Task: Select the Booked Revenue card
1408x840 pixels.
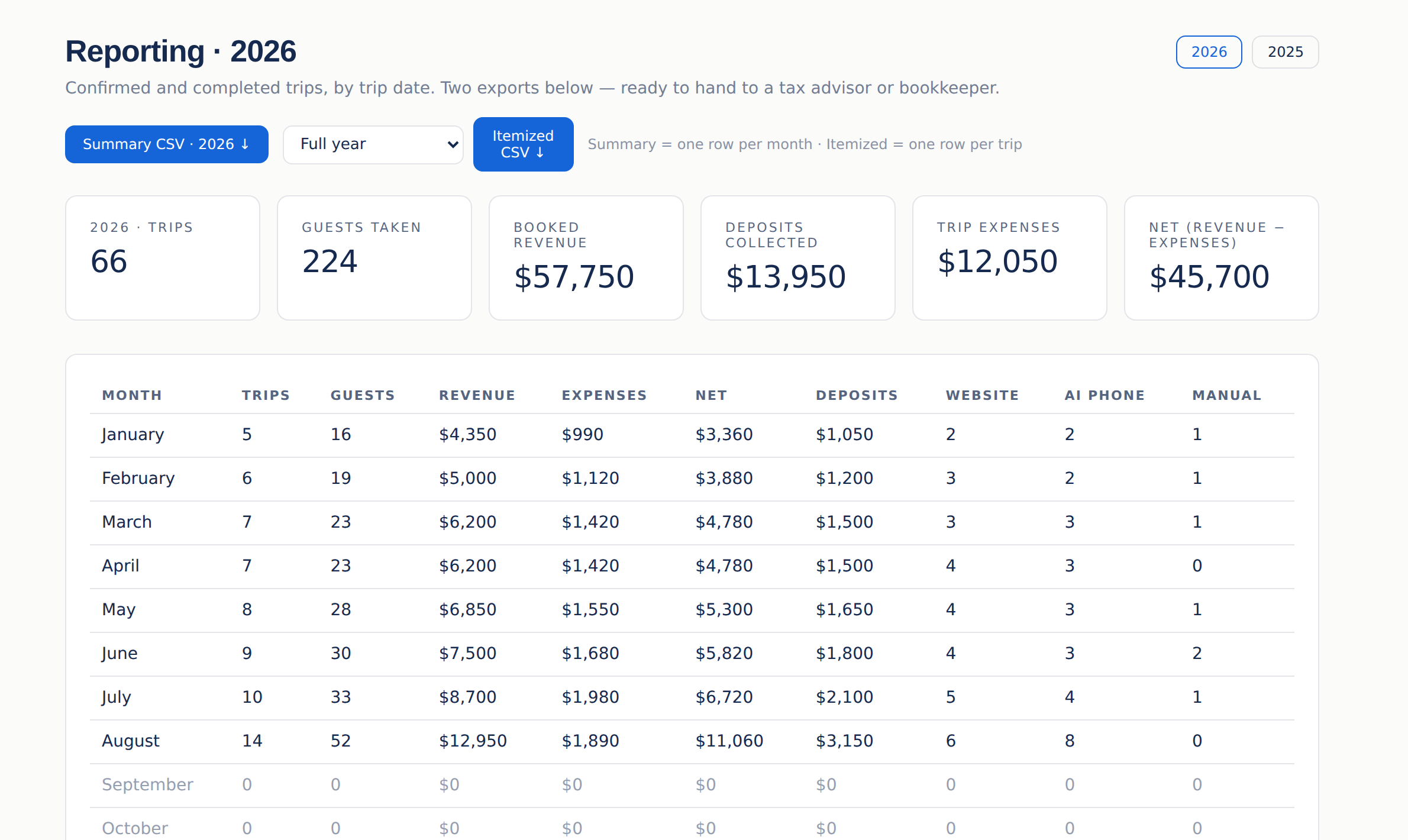Action: [x=586, y=258]
